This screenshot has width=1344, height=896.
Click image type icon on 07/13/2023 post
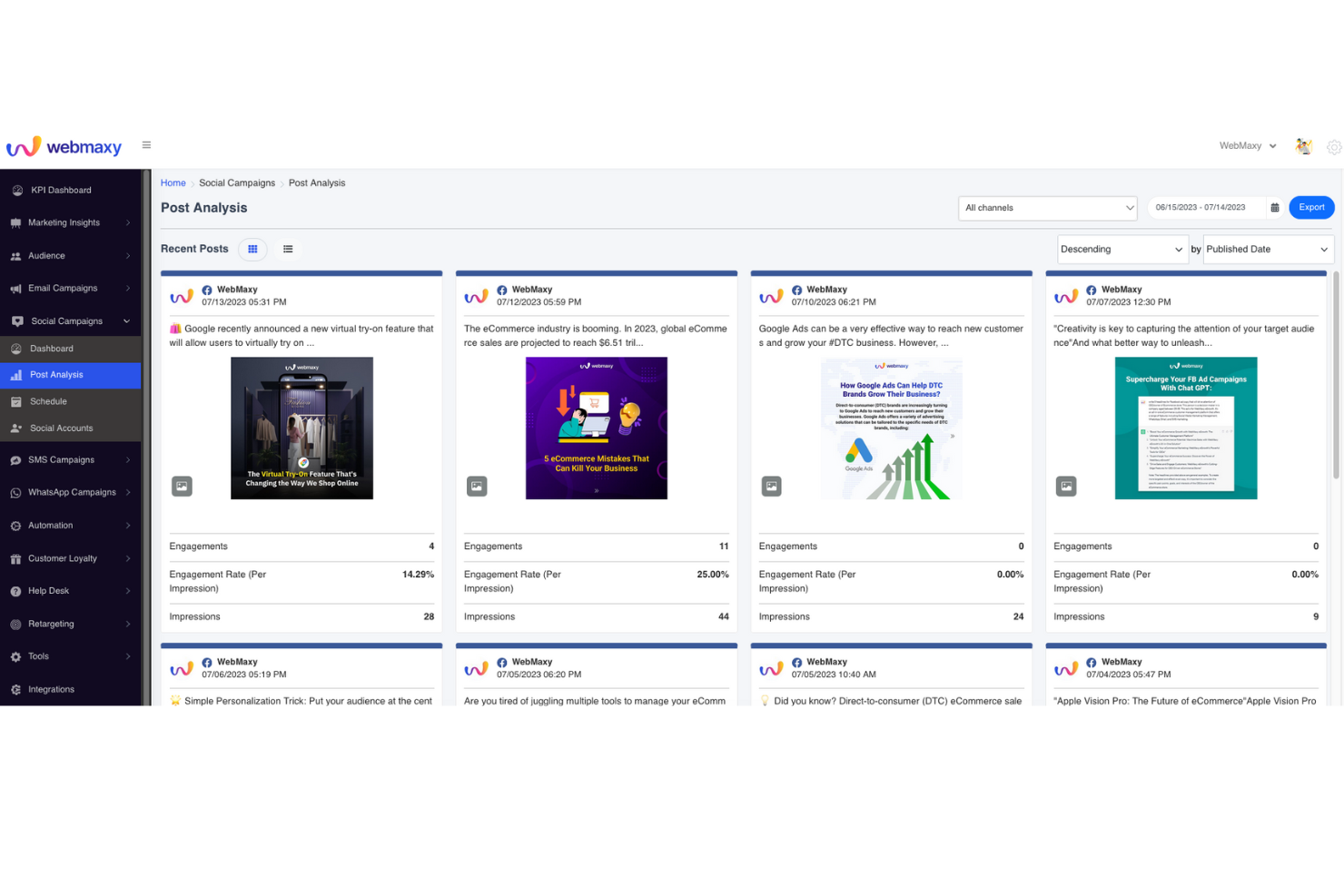[183, 487]
